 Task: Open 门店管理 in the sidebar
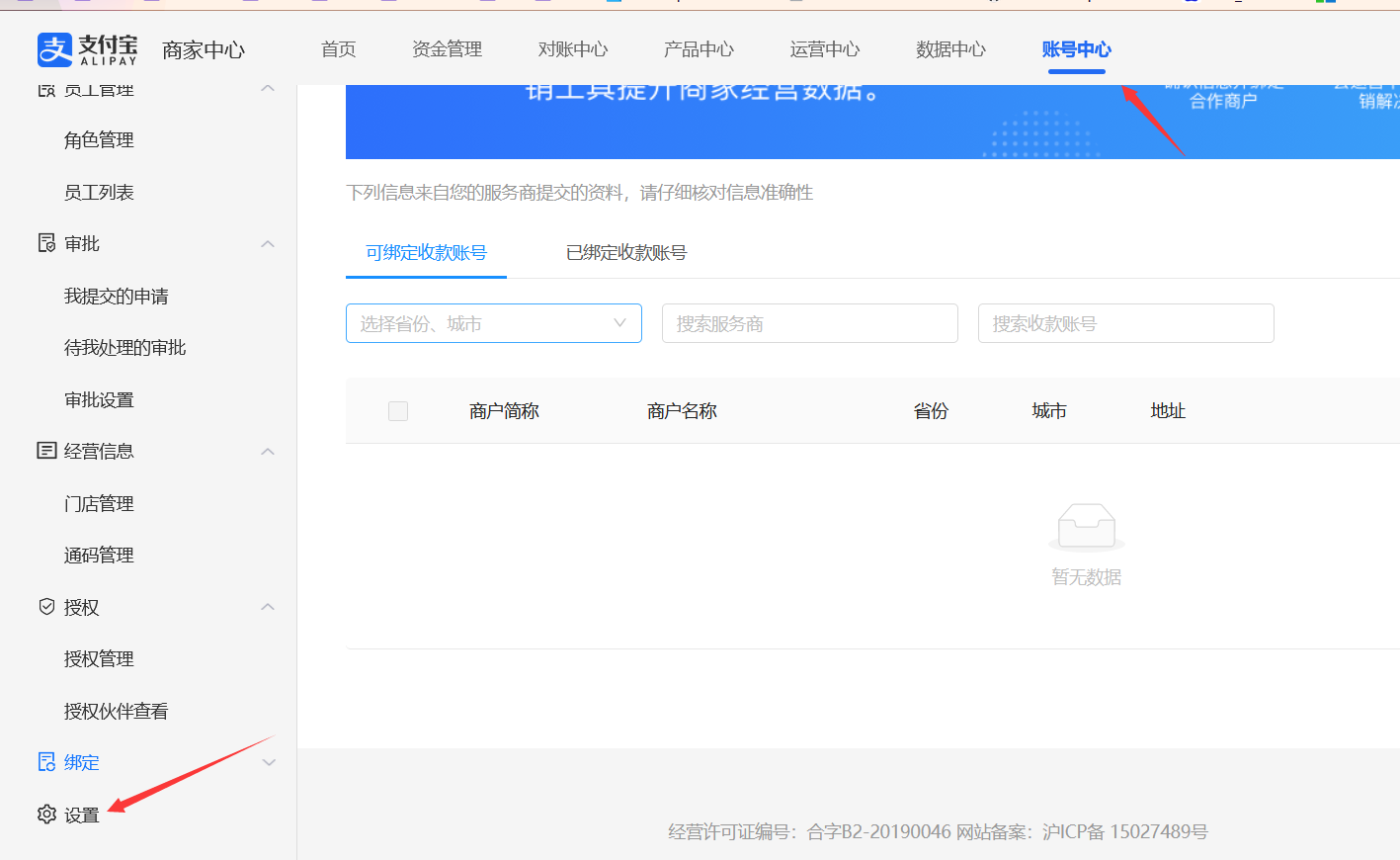coord(99,503)
